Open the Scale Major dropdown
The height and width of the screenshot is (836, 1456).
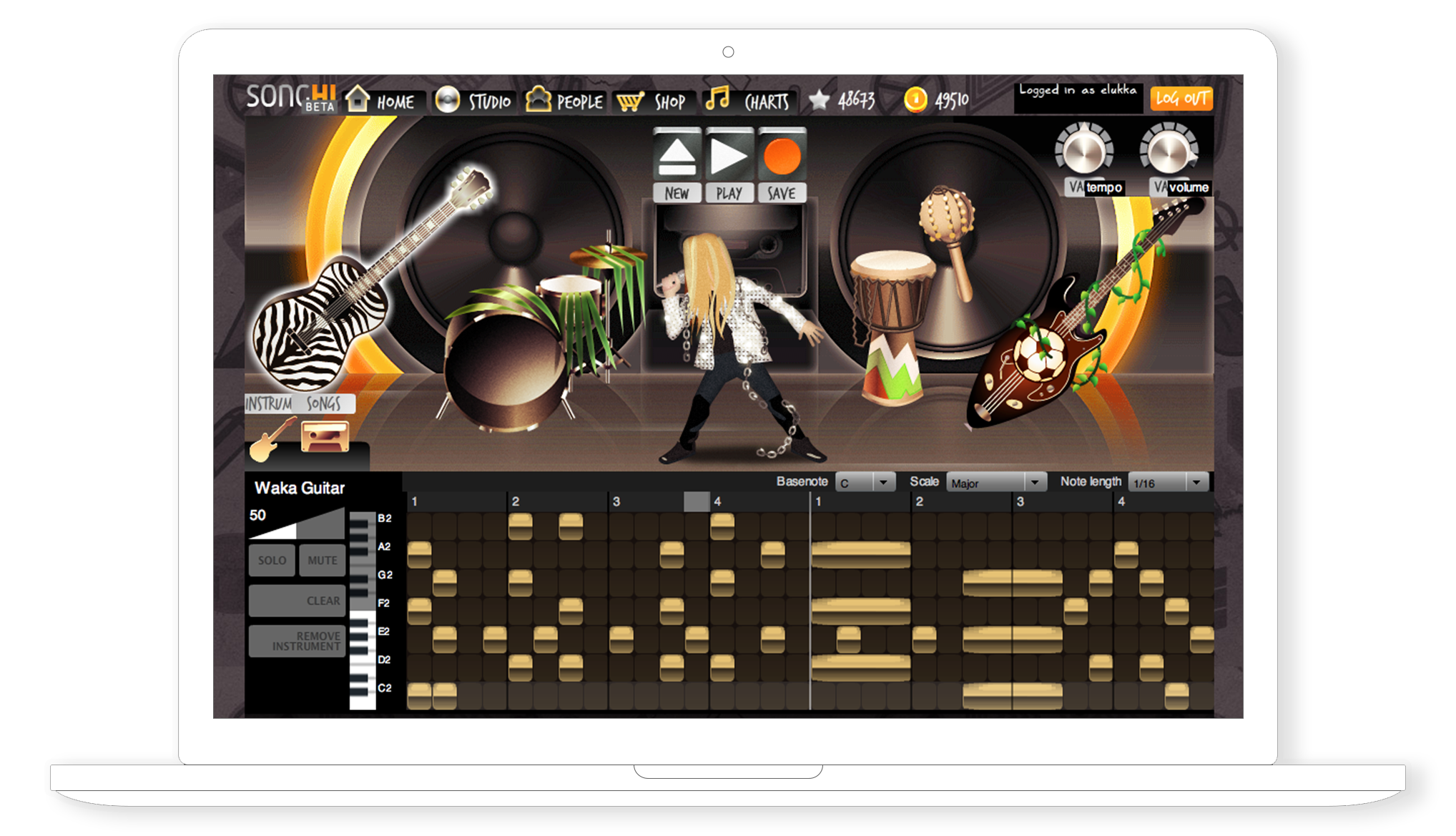click(996, 483)
